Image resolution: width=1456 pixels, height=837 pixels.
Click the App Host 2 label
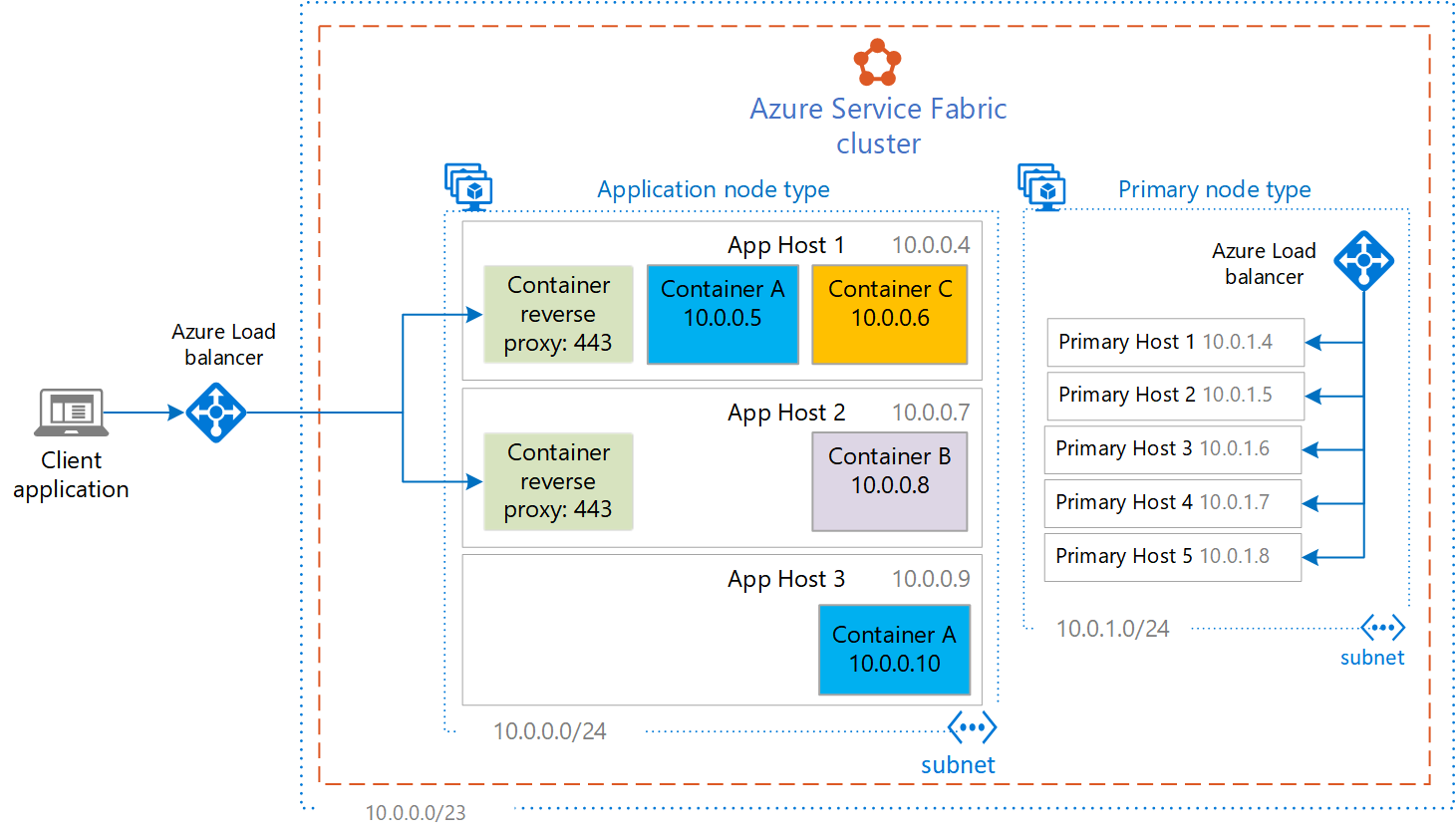tap(786, 413)
